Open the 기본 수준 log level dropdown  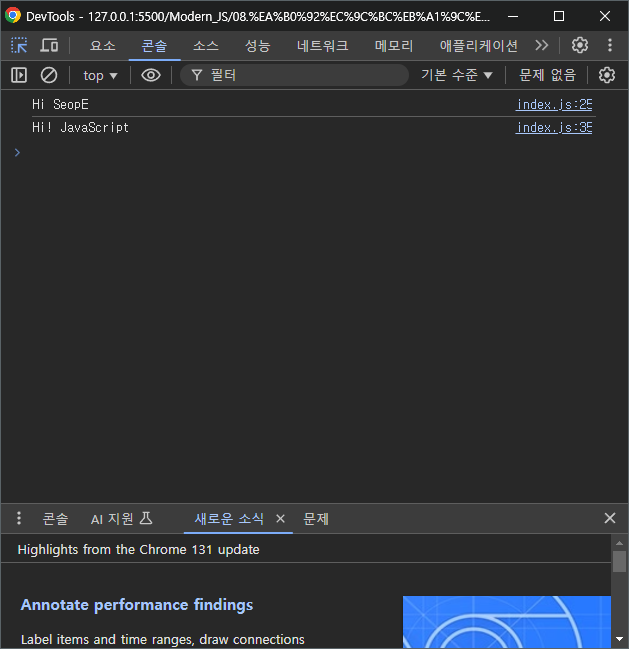pos(456,75)
